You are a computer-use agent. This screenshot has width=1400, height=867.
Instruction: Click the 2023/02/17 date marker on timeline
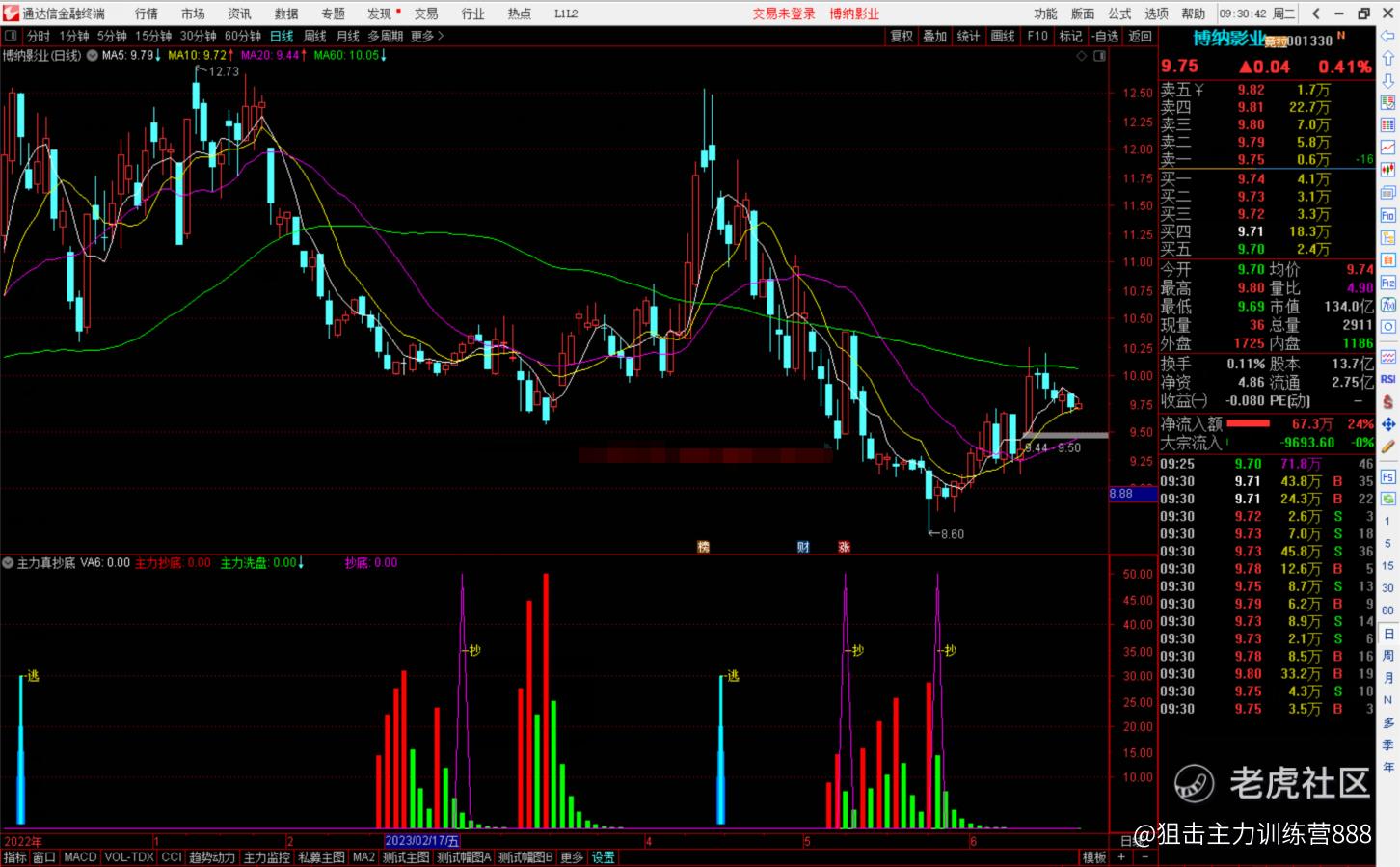421,841
